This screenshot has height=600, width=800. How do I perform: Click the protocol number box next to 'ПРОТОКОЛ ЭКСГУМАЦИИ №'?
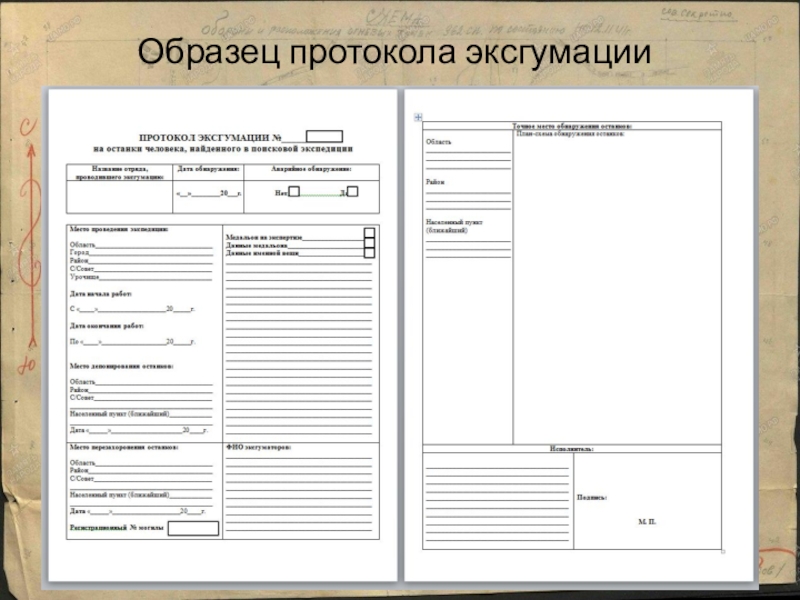pos(324,136)
